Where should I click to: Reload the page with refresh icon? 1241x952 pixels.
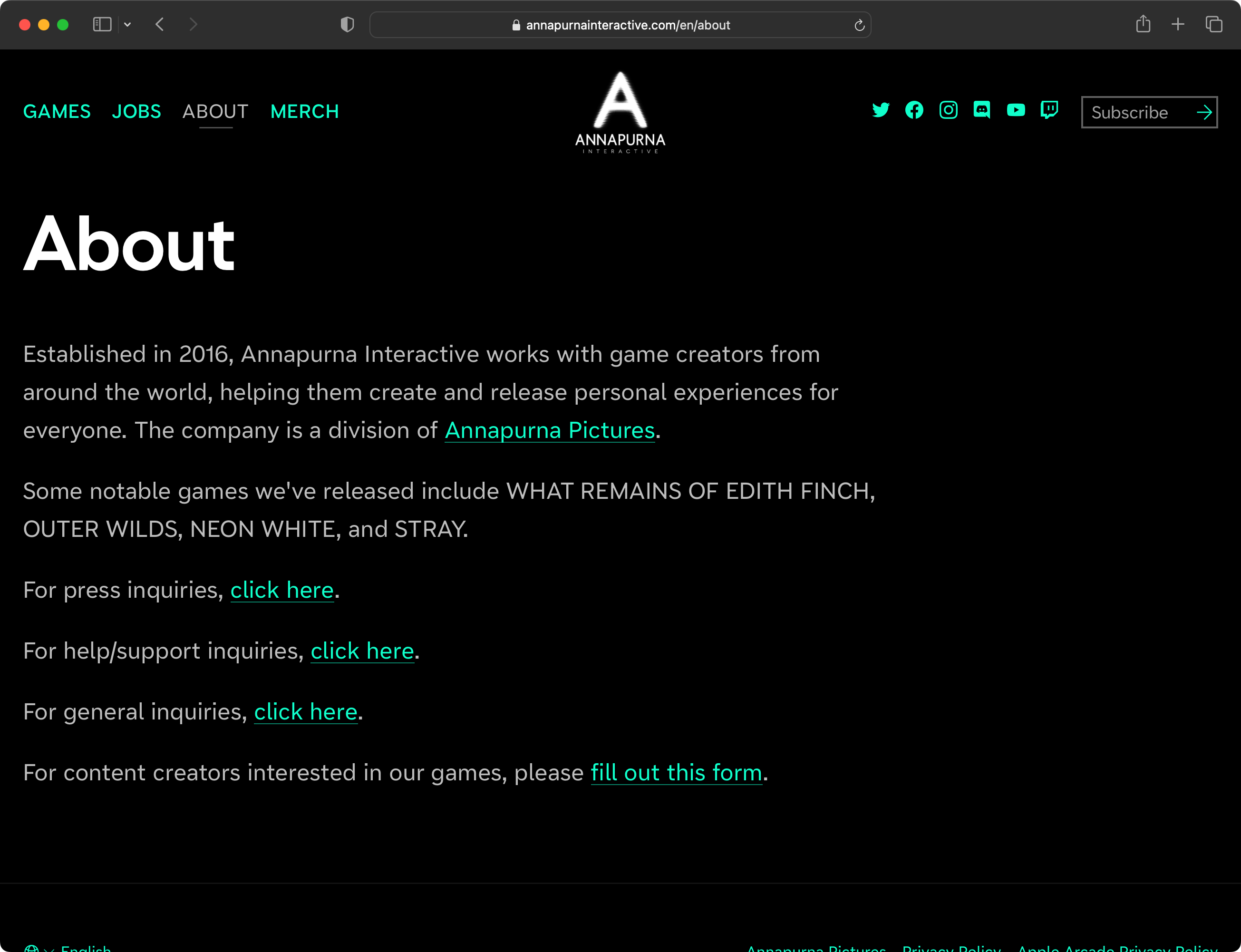coord(859,25)
